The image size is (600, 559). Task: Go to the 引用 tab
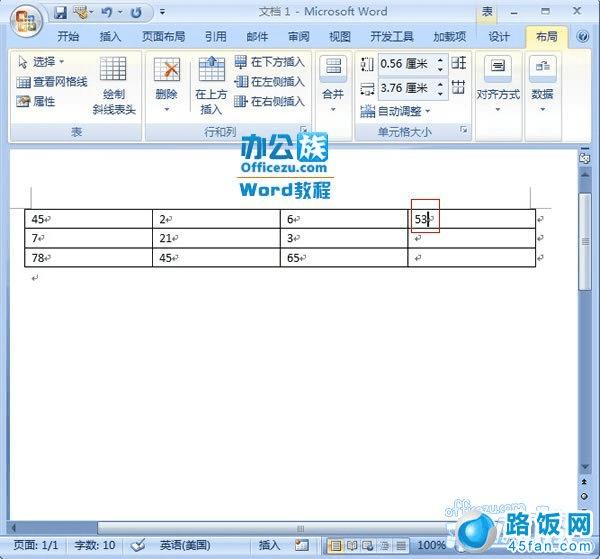coord(215,37)
